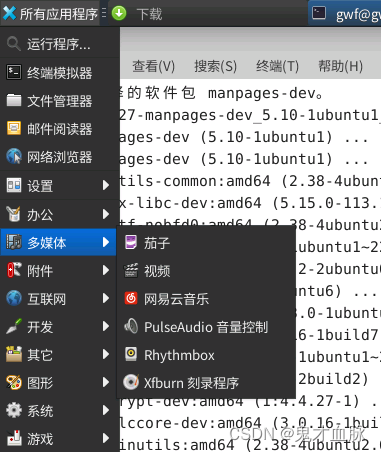Expand the 游戏 submenu arrow

[x=106, y=438]
